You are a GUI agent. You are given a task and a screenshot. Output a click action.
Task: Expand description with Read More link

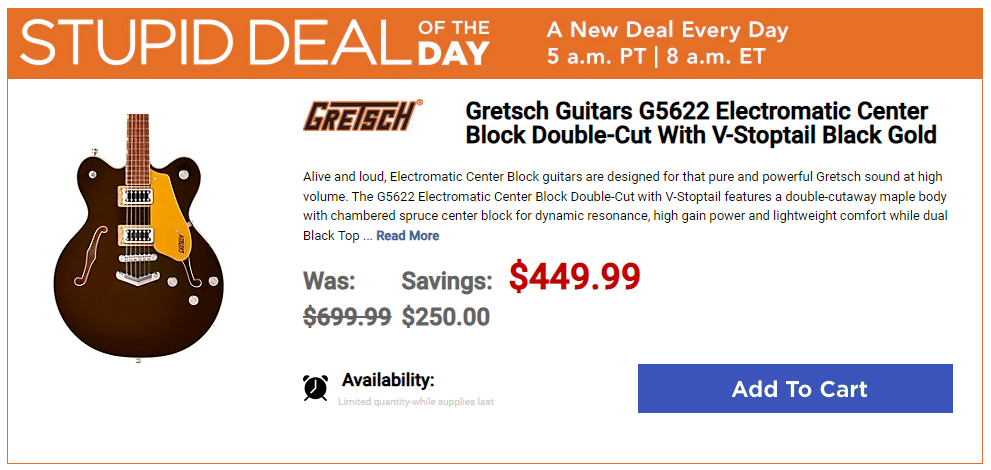coord(408,236)
